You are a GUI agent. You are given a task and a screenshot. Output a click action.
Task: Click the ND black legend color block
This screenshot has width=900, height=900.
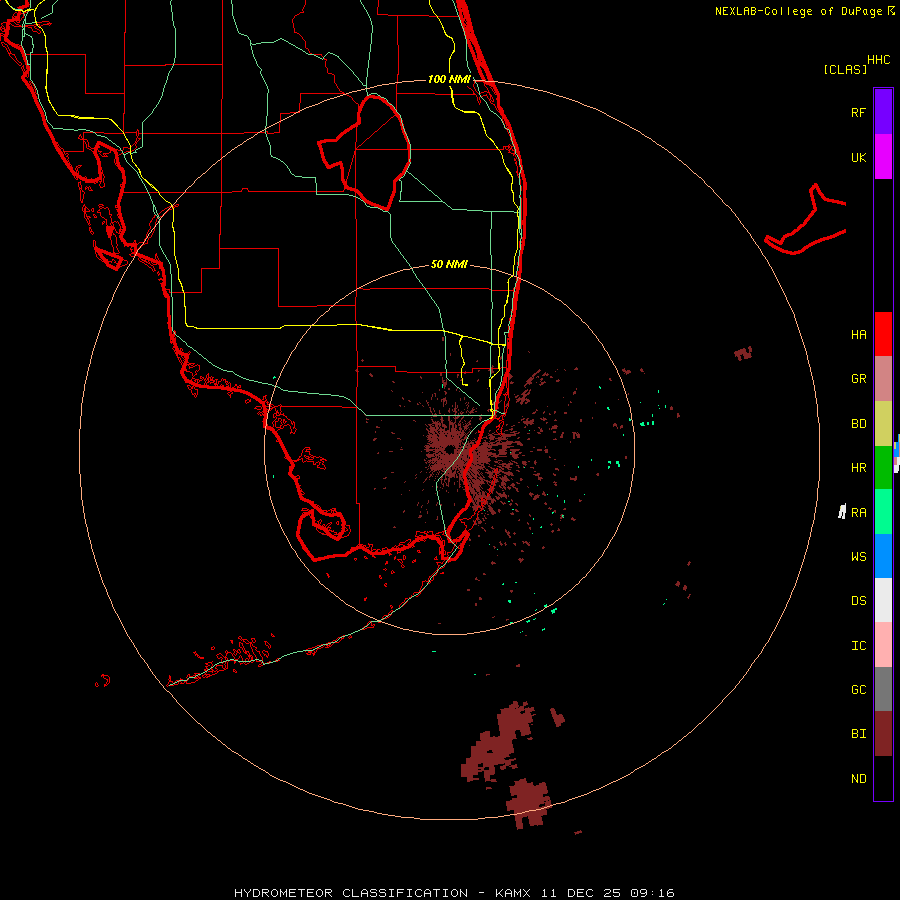point(883,778)
